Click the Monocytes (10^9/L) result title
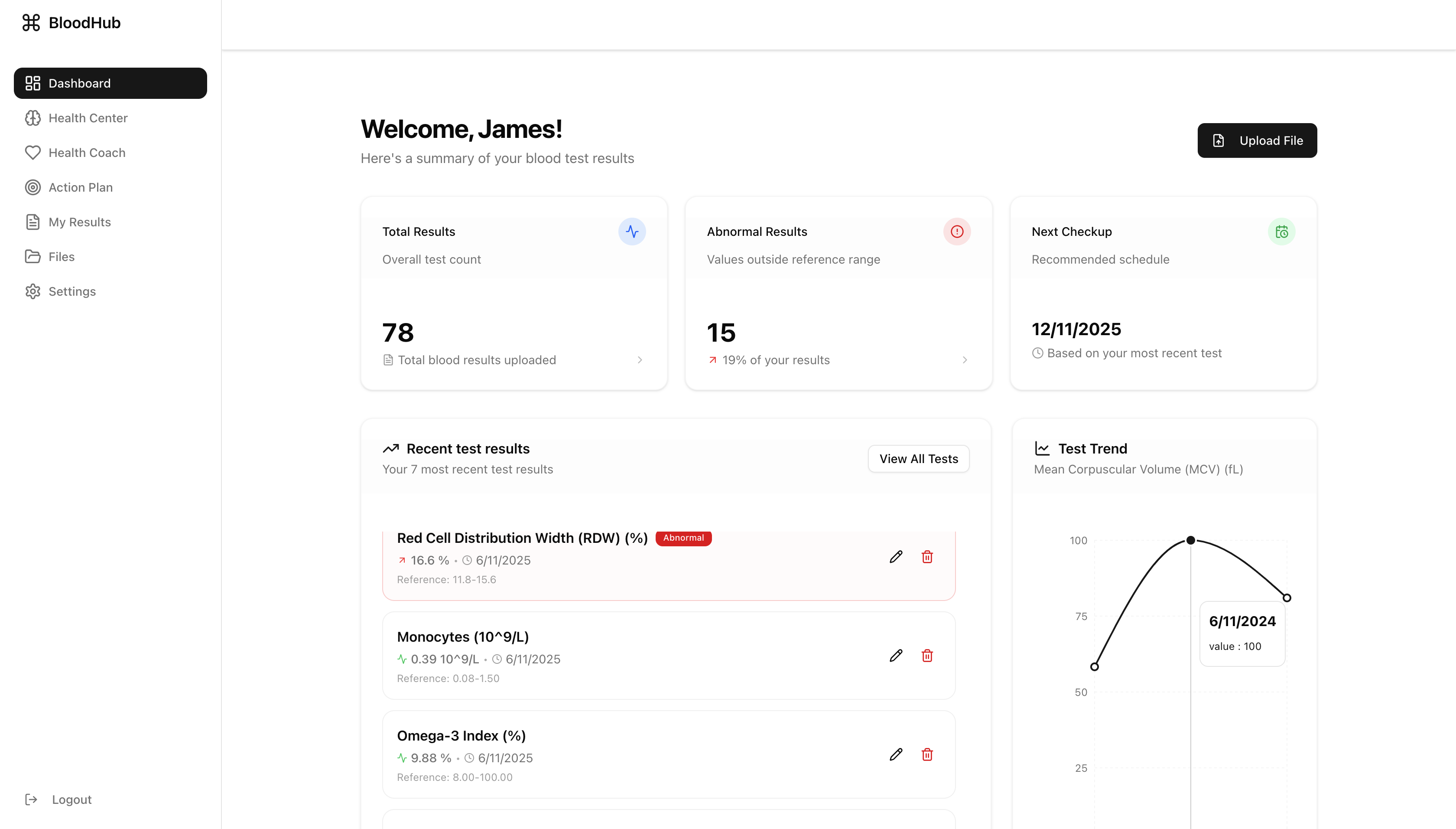Viewport: 1456px width, 829px height. (462, 637)
